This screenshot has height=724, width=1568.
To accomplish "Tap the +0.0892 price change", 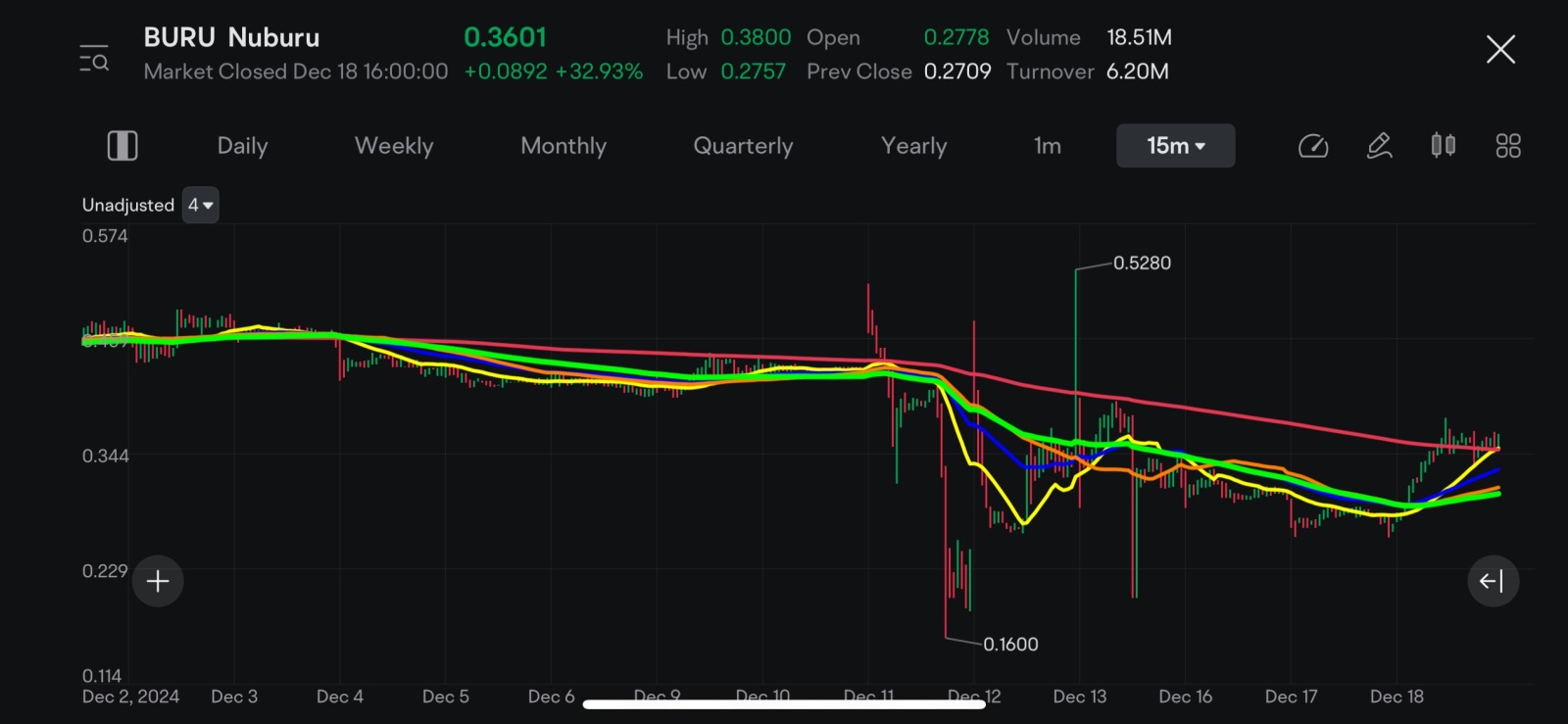I will (x=506, y=72).
